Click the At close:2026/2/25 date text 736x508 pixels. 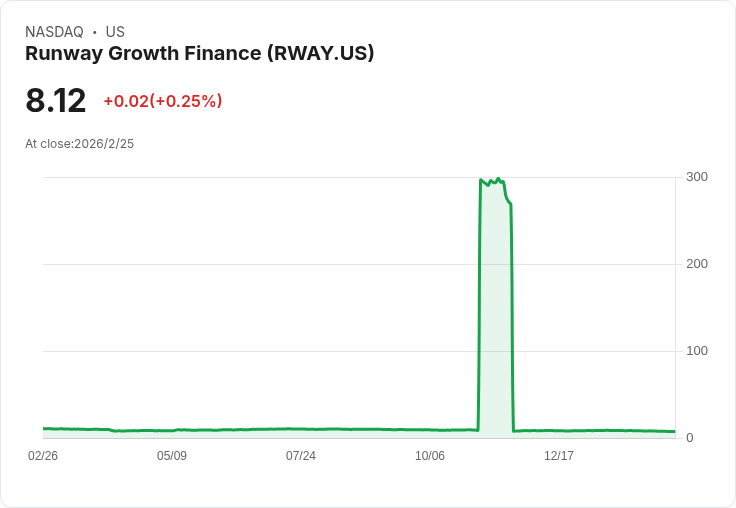point(79,144)
